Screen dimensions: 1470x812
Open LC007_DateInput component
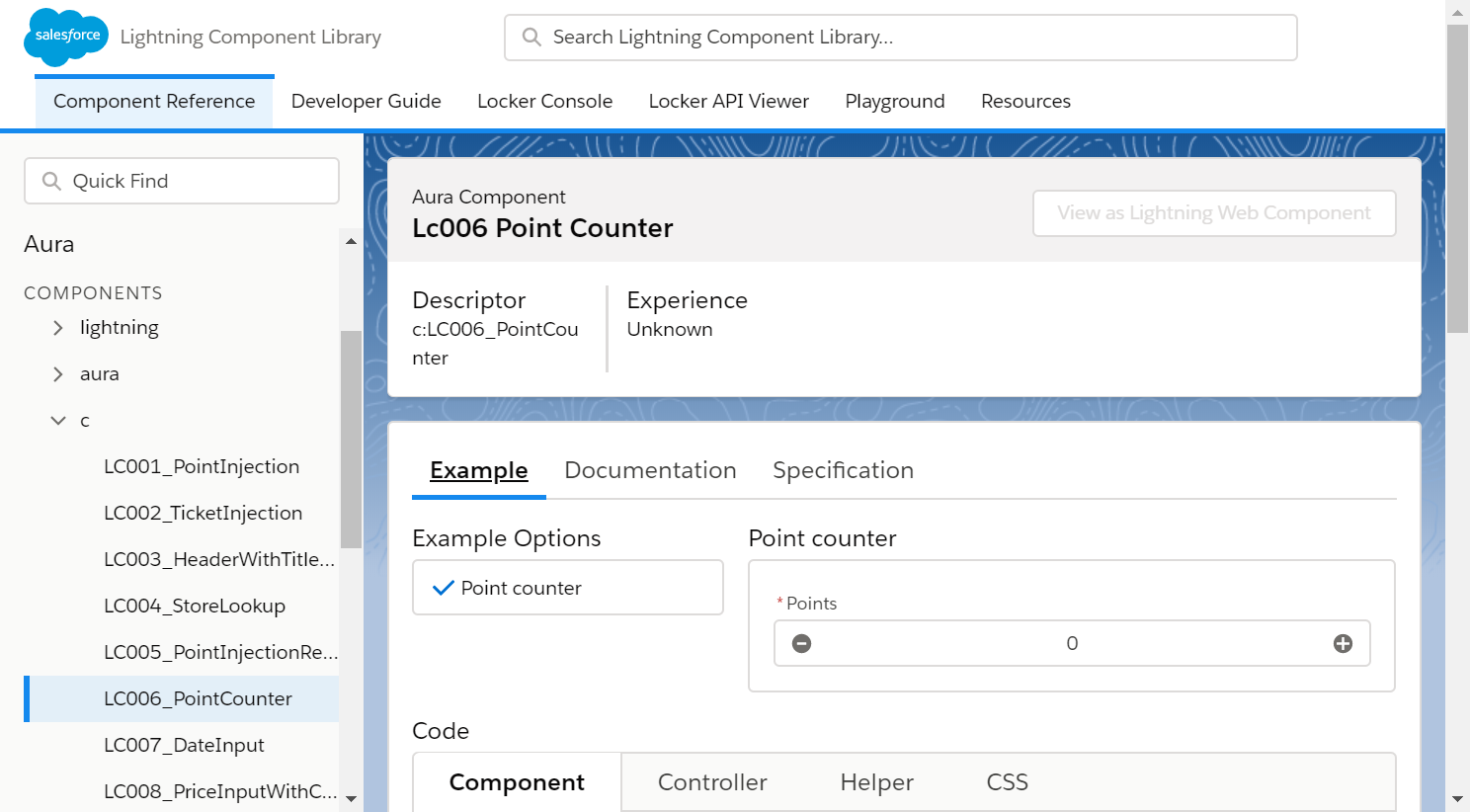184,746
